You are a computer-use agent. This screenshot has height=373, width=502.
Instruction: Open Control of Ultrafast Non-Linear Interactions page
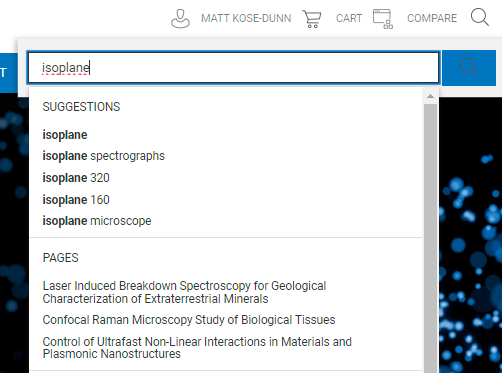[x=197, y=348]
